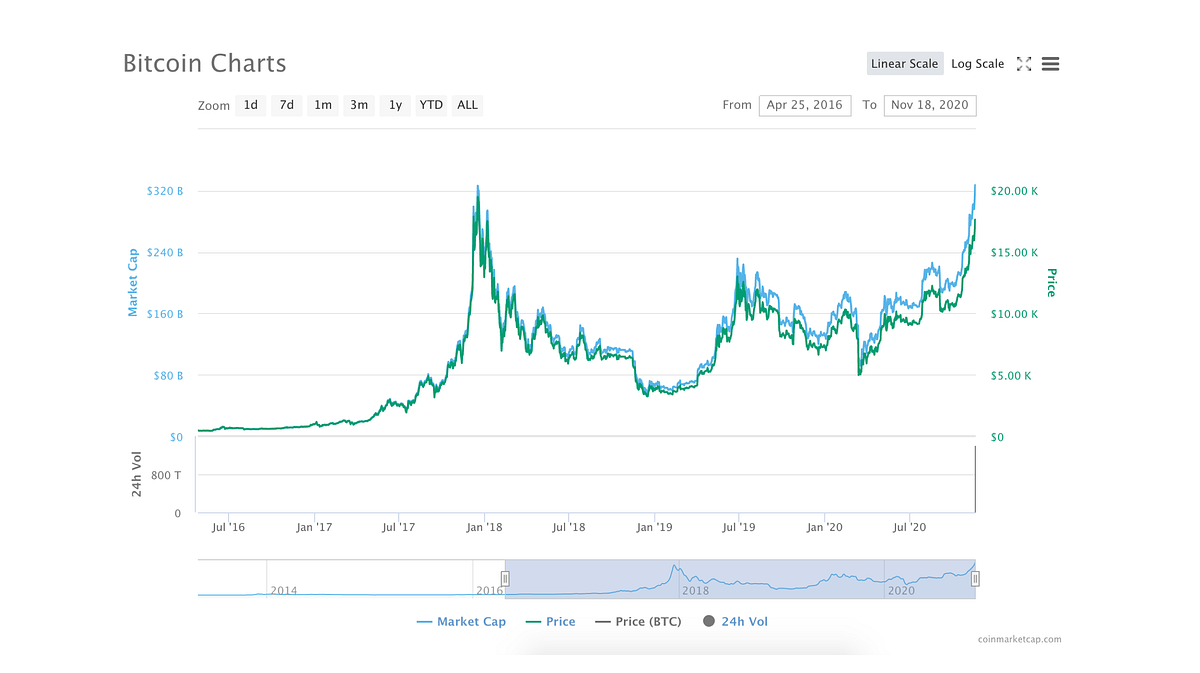This screenshot has height=673, width=1200.
Task: Set zoom range to 1d
Action: 251,105
